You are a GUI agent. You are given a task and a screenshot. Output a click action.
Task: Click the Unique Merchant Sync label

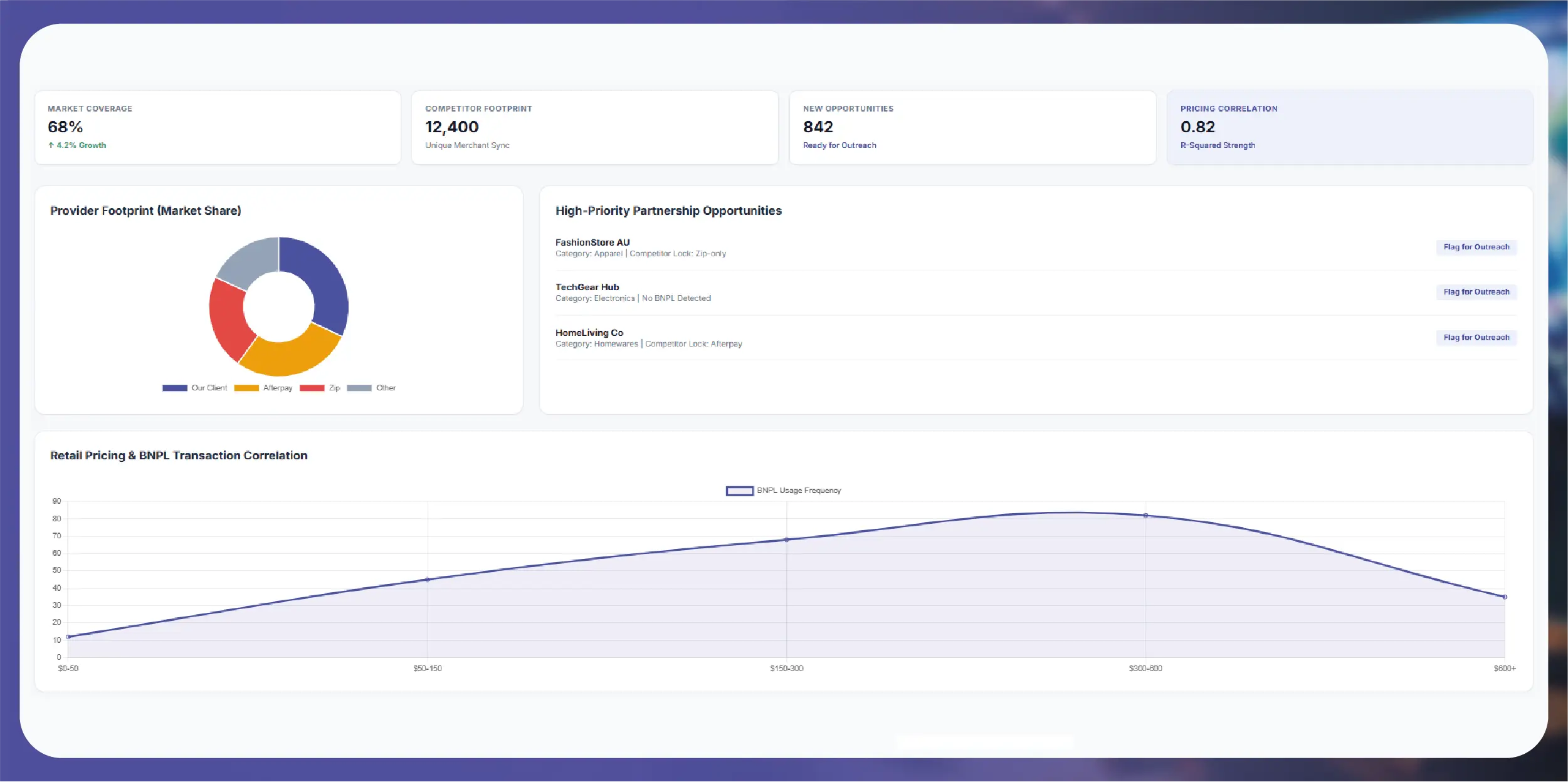467,145
